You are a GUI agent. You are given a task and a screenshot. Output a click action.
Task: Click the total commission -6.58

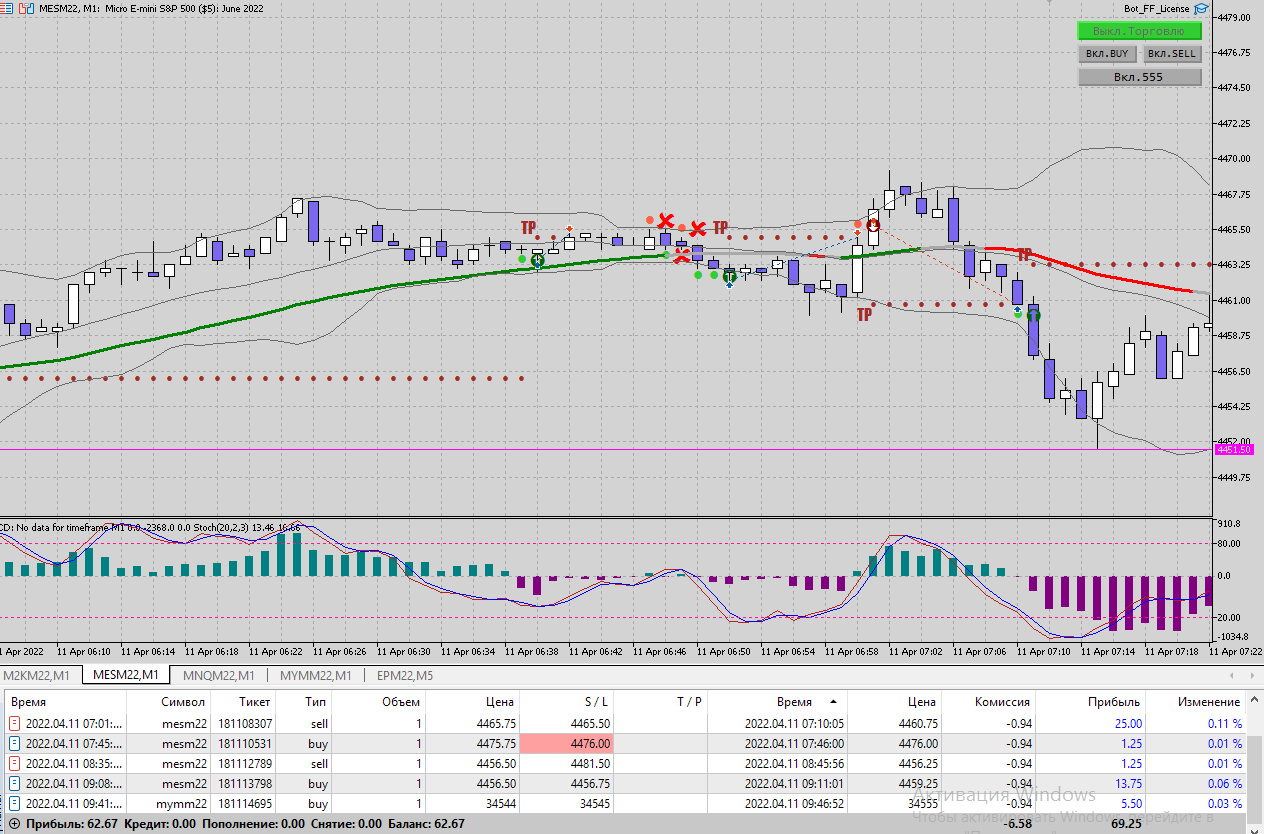point(1018,824)
